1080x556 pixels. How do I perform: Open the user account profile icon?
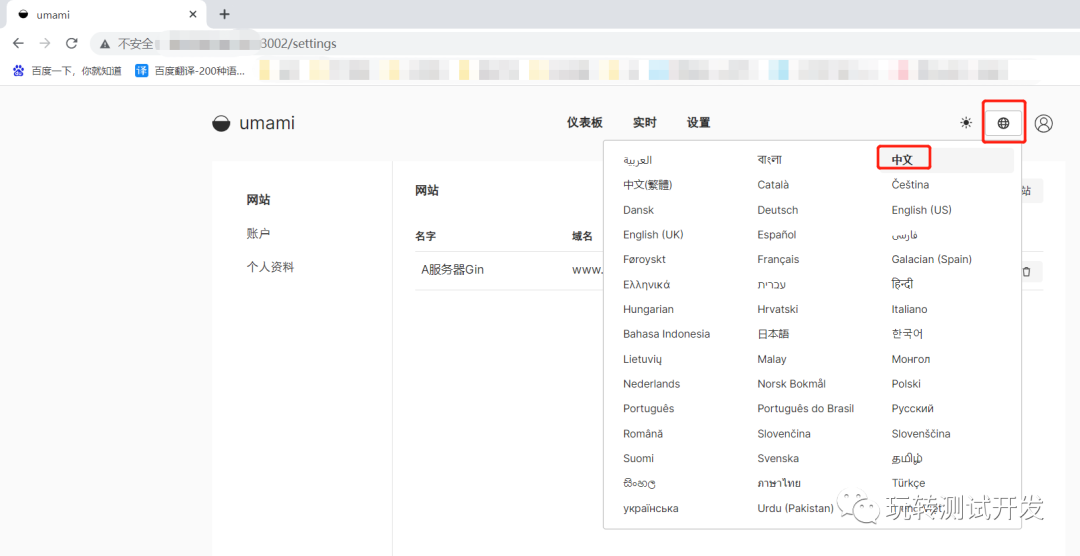coord(1043,123)
